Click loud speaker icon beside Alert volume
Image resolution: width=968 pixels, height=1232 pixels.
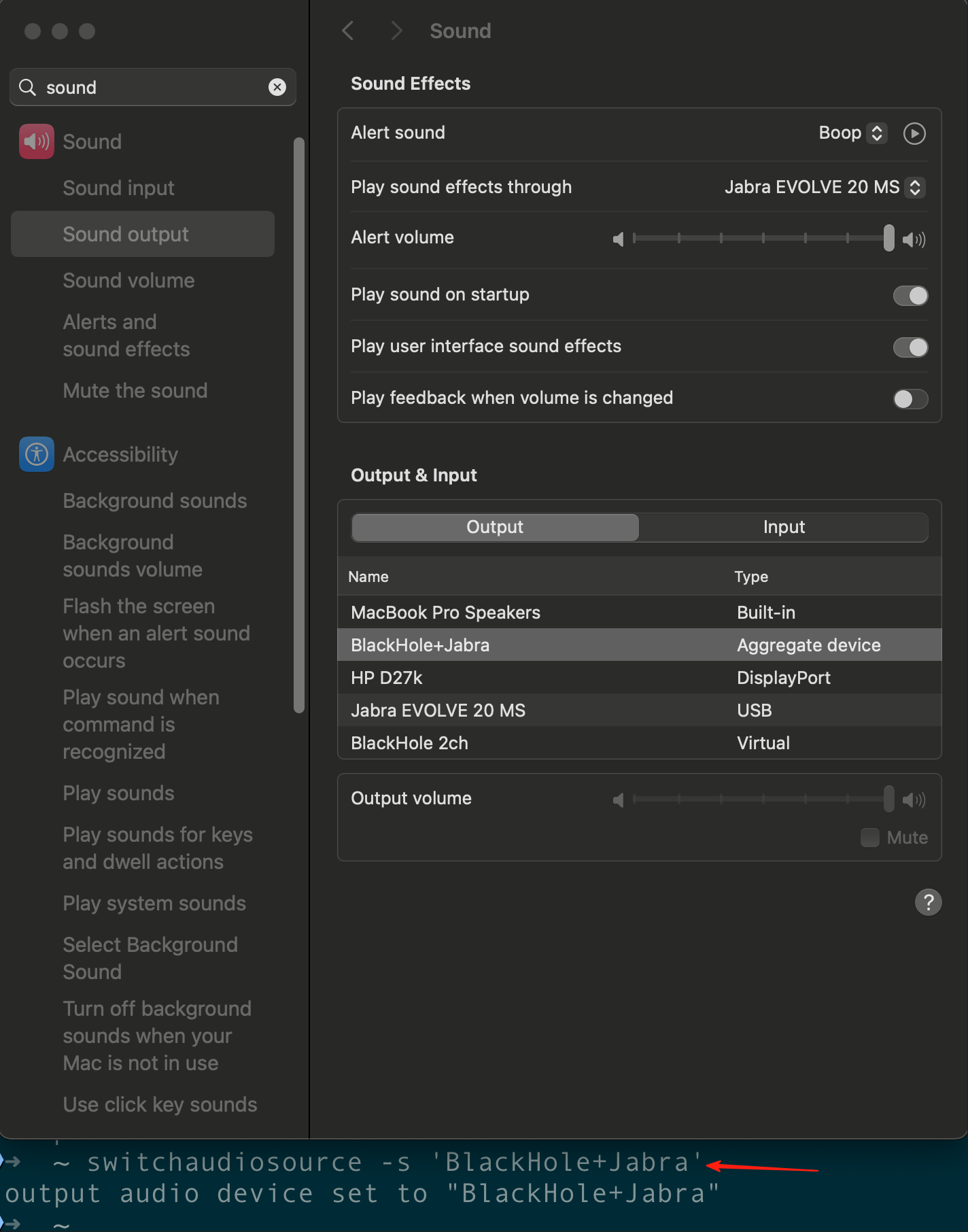(x=914, y=239)
